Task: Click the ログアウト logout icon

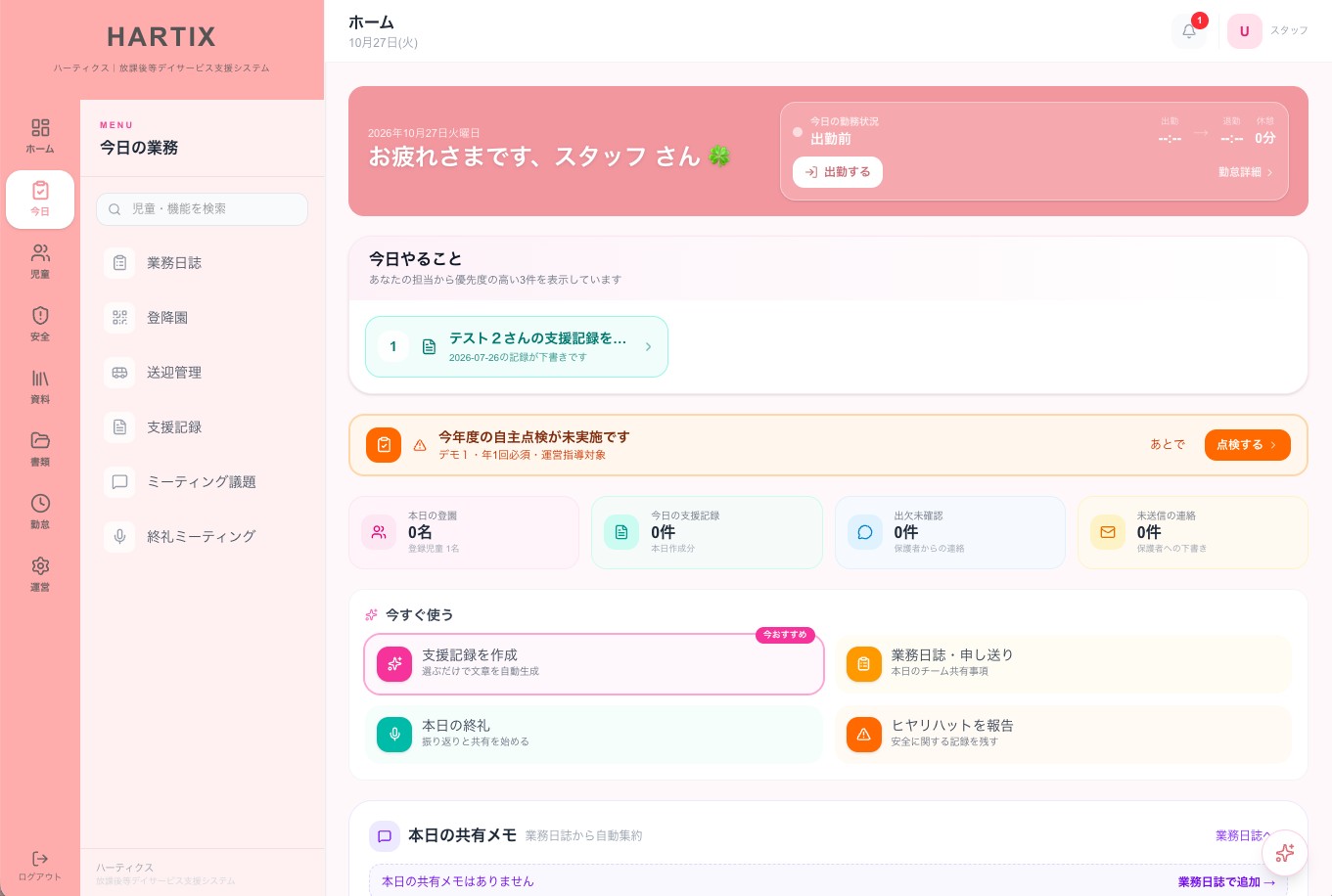Action: (x=40, y=866)
